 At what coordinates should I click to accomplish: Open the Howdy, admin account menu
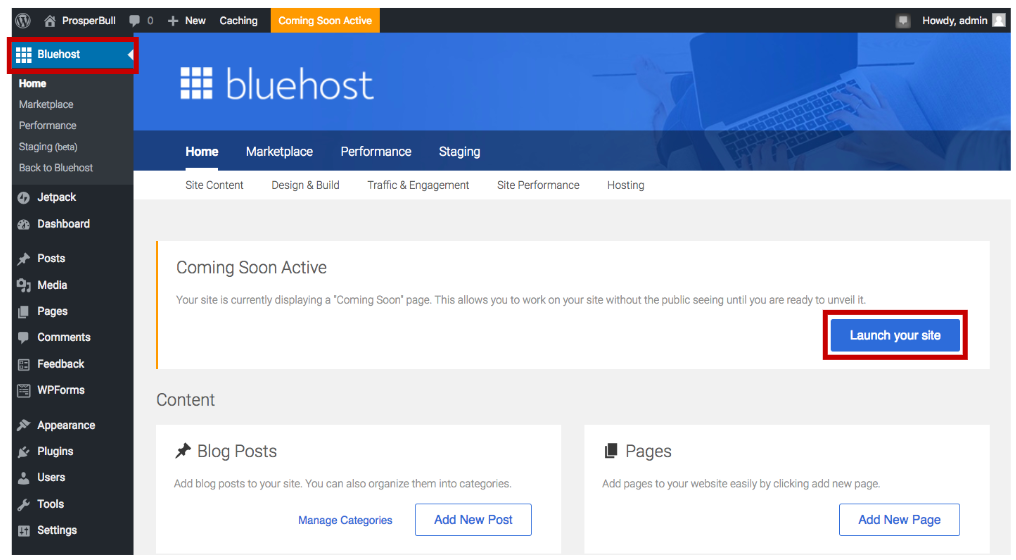click(954, 21)
